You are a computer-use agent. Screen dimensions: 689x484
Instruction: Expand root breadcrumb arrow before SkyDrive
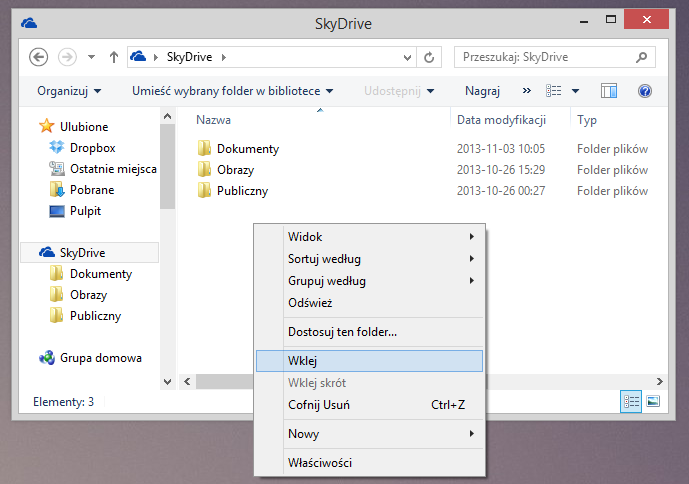(156, 57)
